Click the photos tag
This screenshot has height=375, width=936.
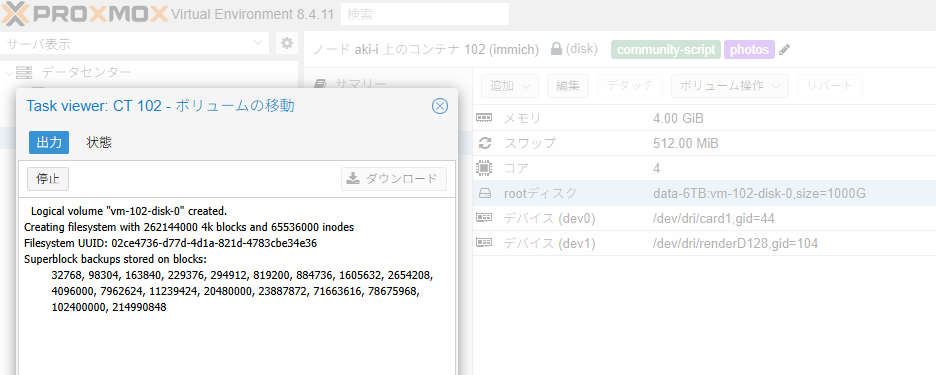point(749,50)
